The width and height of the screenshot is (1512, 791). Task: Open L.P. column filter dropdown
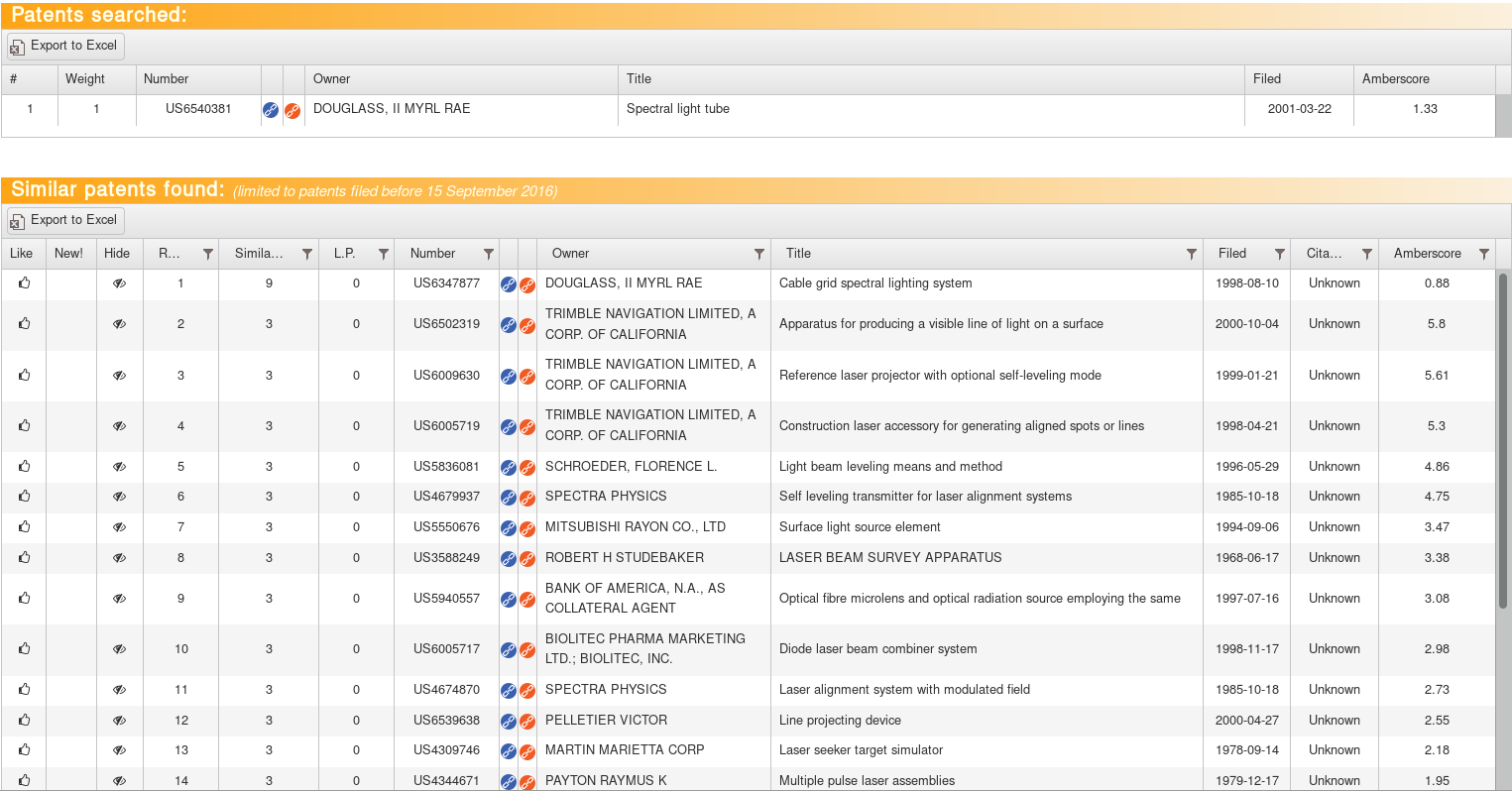[x=383, y=255]
